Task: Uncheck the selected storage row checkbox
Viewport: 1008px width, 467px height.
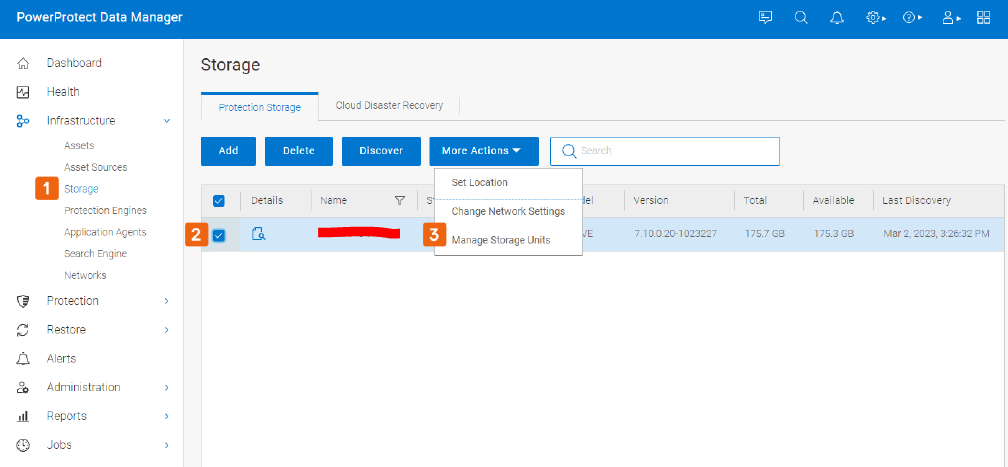Action: pos(219,235)
